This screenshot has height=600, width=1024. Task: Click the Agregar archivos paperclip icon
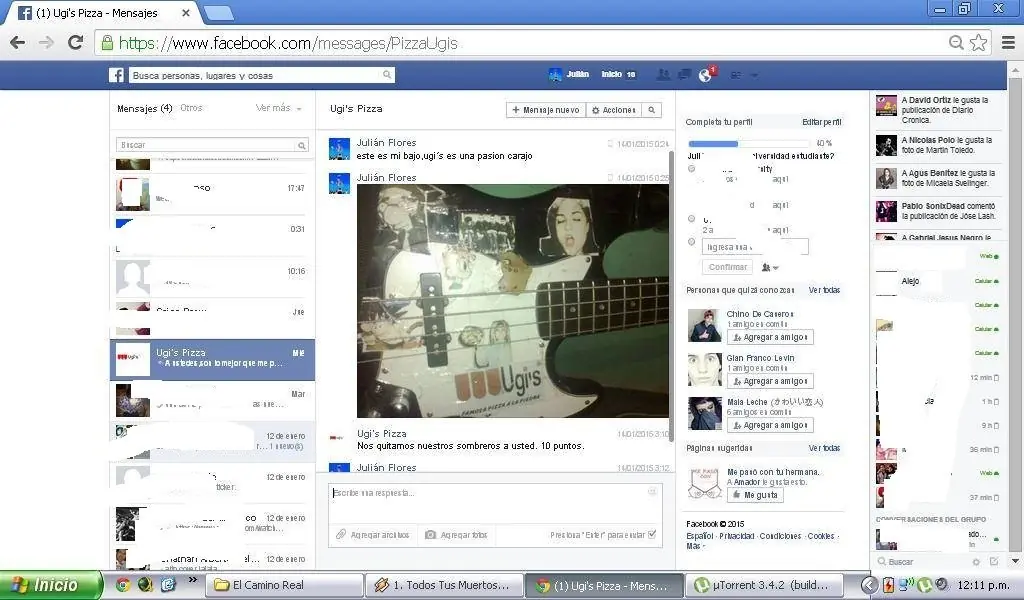341,535
